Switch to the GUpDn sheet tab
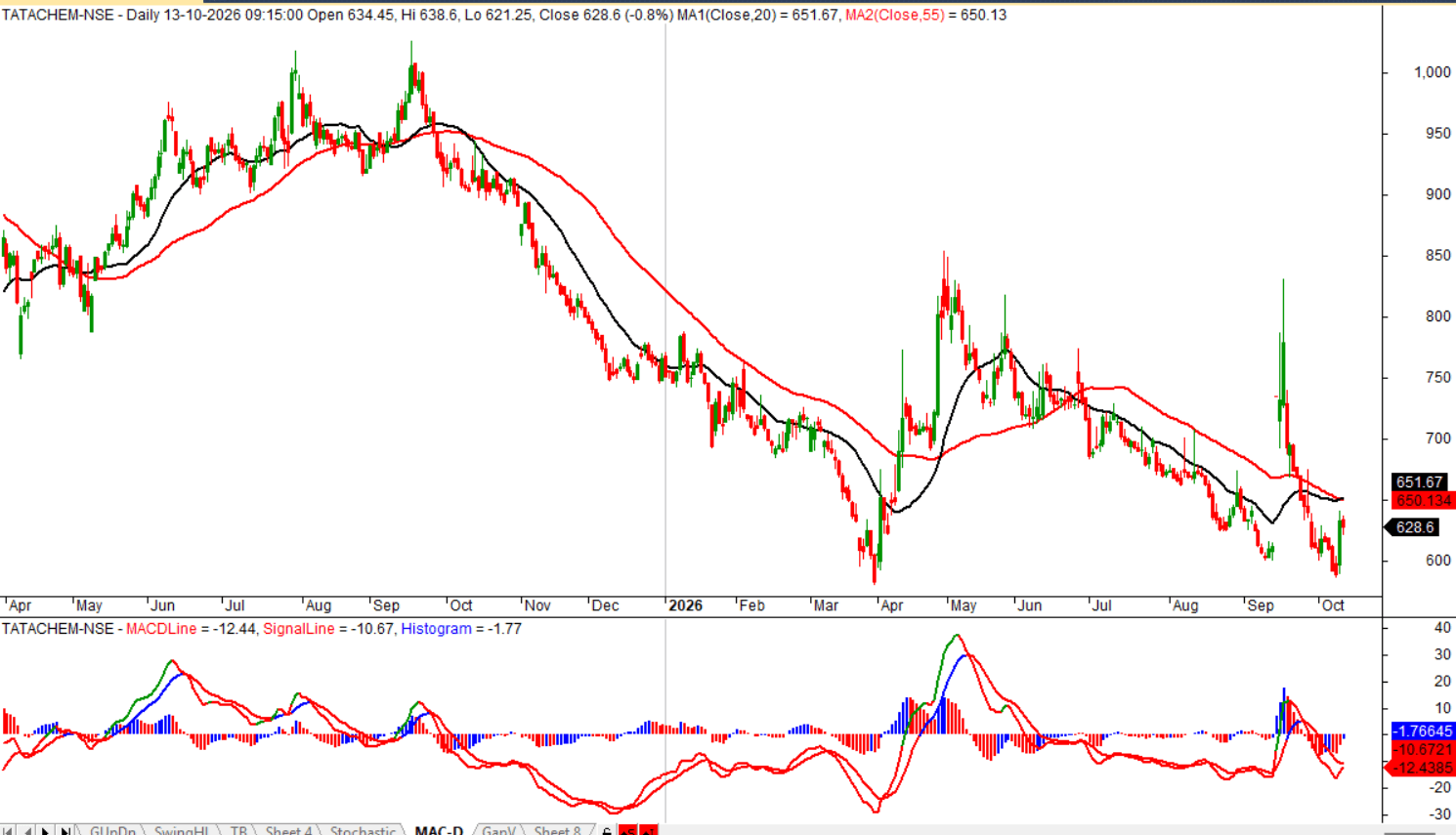 (112, 831)
